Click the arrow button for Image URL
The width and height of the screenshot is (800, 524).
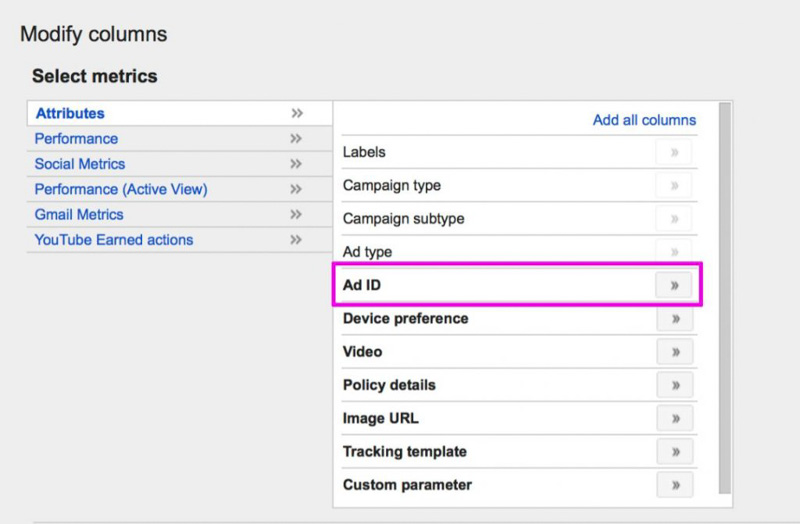[674, 418]
